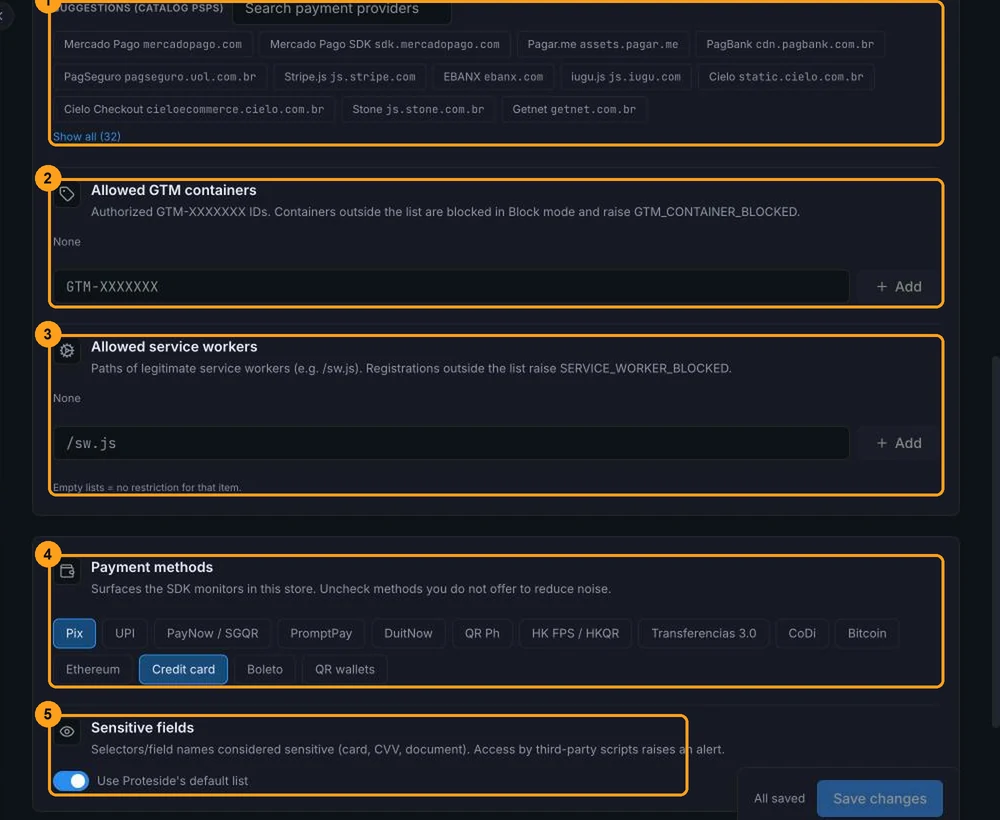This screenshot has height=820, width=1000.
Task: Click the gear icon beside Allowed service workers
Action: tap(67, 350)
